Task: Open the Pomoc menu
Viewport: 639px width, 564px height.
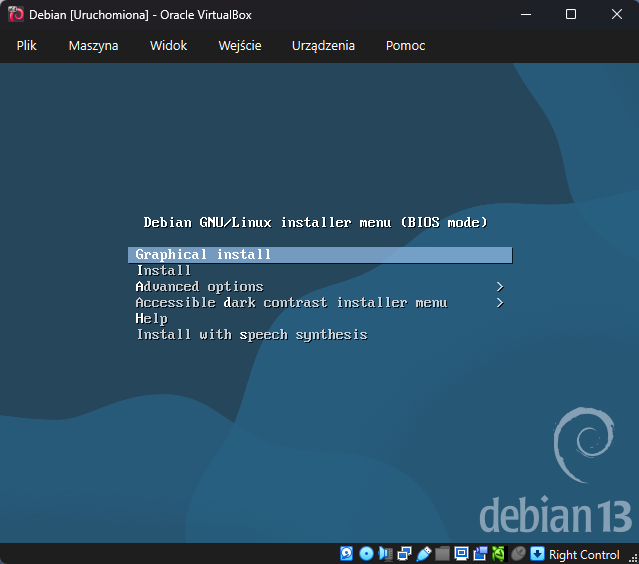Action: pos(405,46)
